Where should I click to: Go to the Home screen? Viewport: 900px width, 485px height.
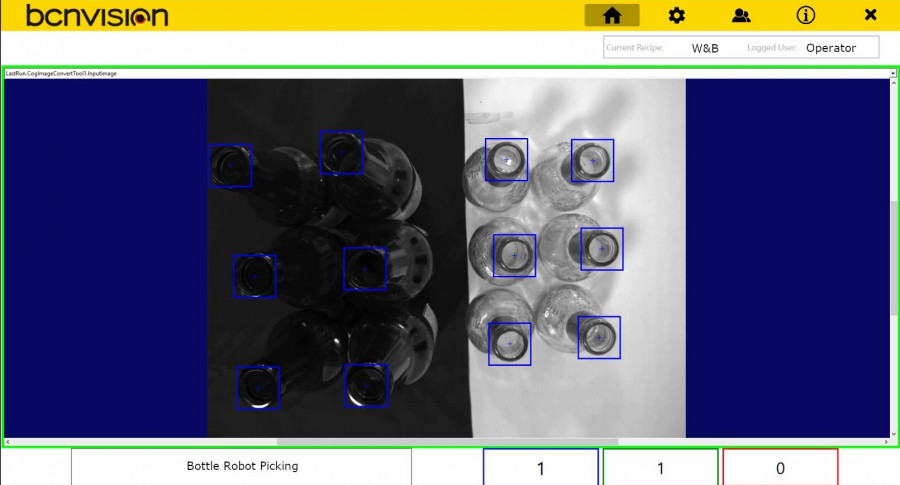(x=612, y=15)
